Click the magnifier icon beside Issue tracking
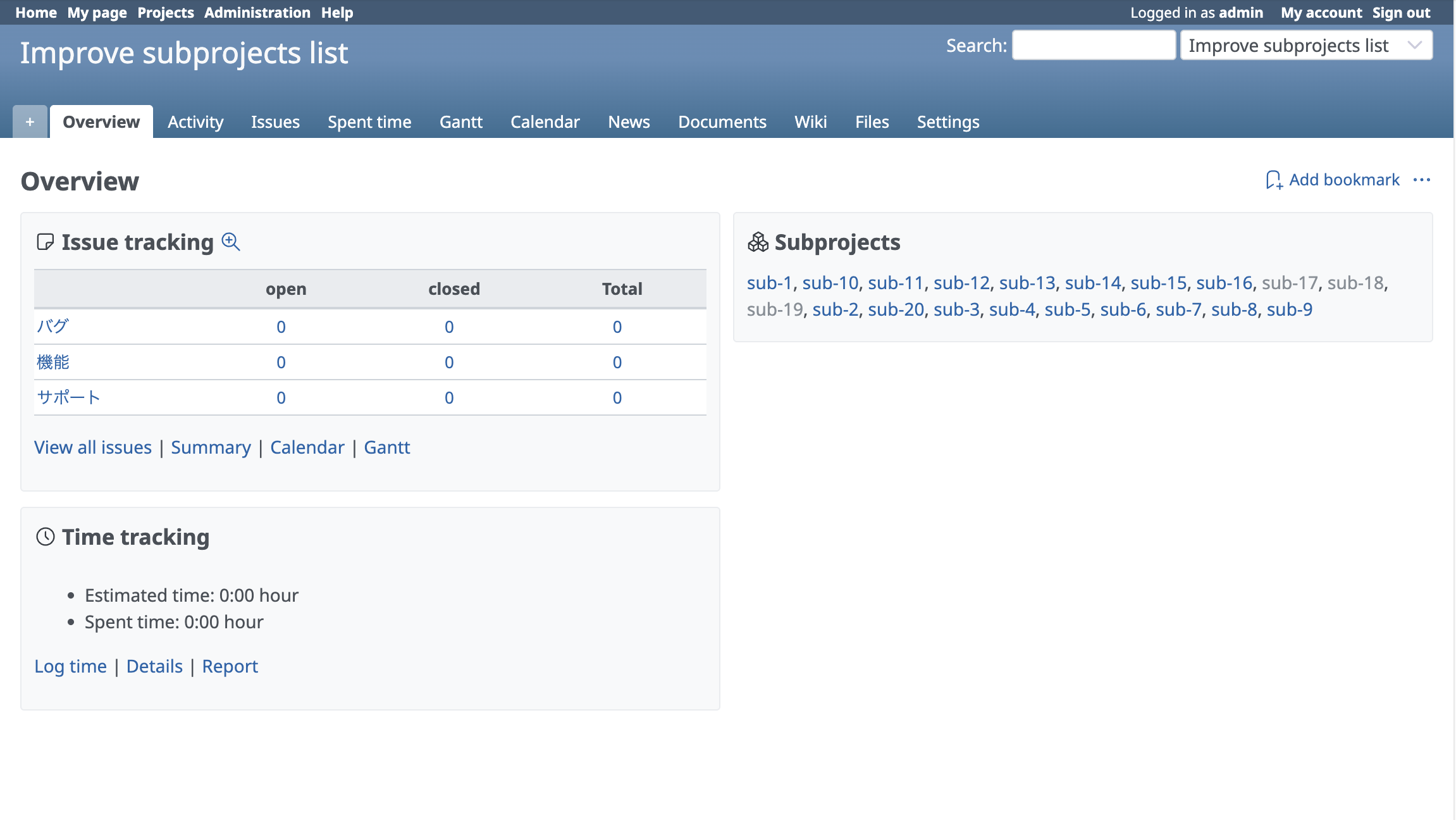 231,242
